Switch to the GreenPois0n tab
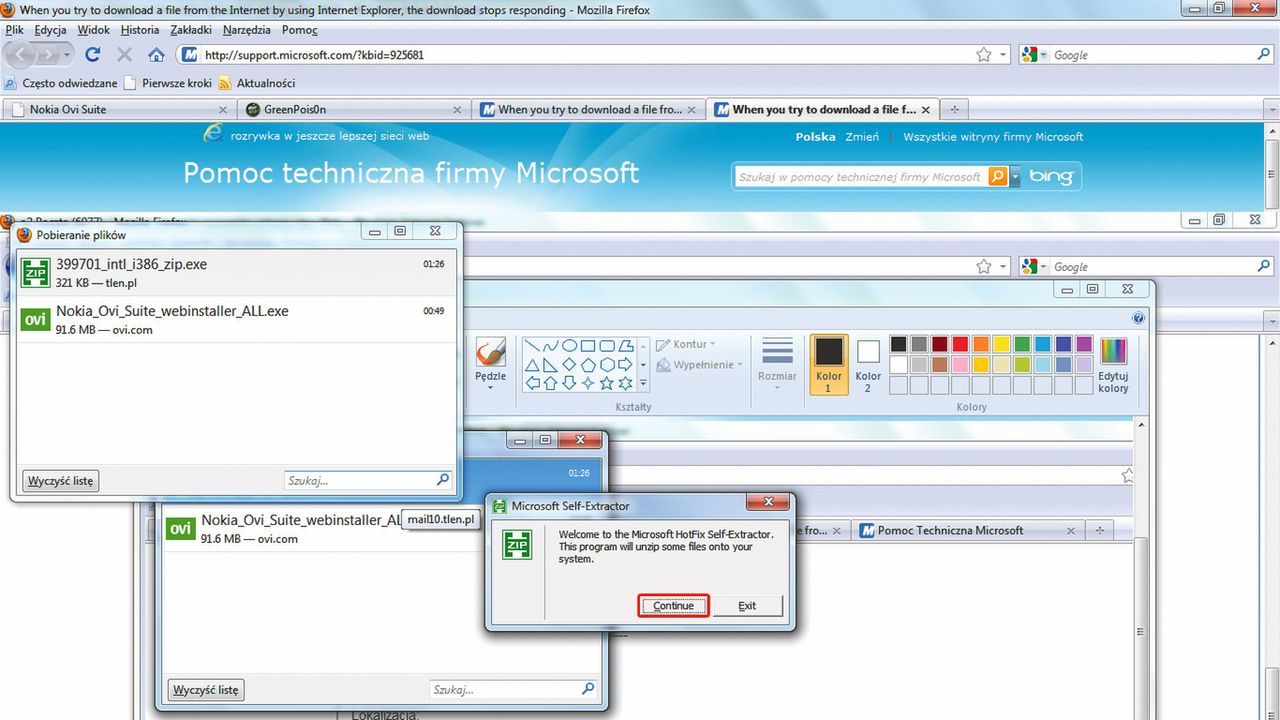 pyautogui.click(x=356, y=110)
